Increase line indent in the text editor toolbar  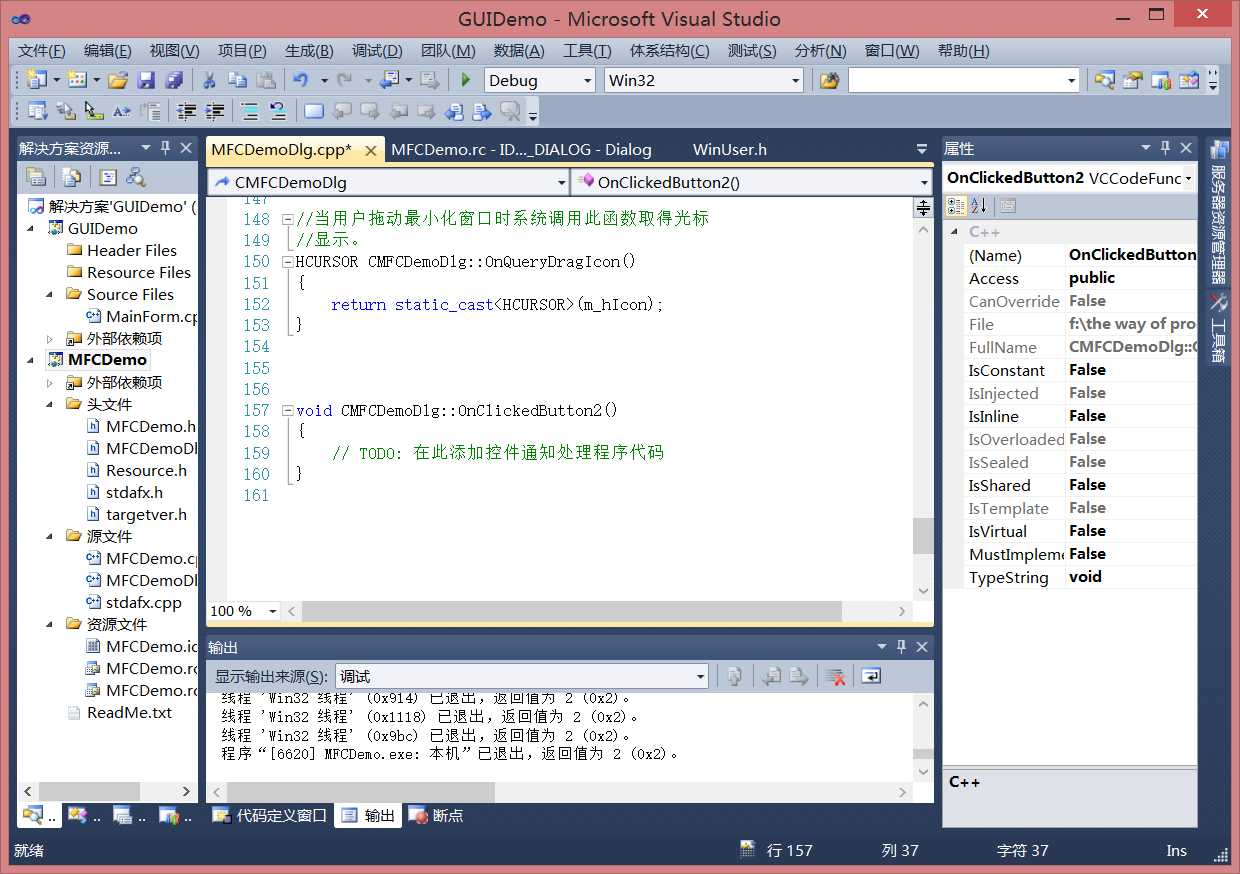pos(214,111)
